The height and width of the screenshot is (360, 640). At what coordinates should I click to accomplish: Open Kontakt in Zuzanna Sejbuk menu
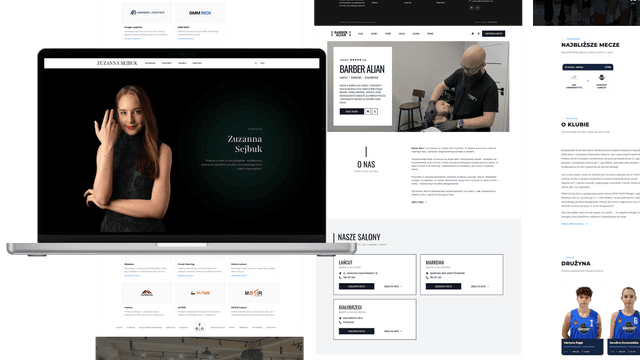pyautogui.click(x=197, y=63)
